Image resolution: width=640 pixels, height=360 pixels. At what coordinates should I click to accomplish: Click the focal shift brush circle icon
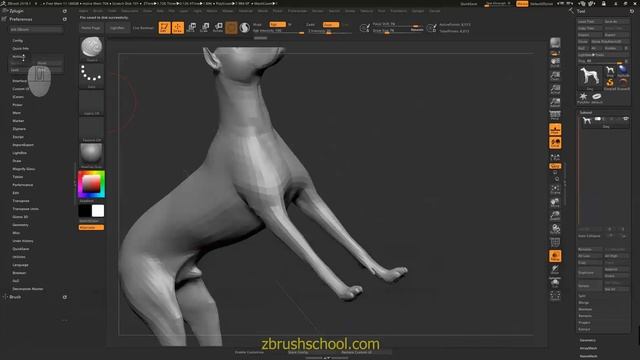tap(364, 28)
